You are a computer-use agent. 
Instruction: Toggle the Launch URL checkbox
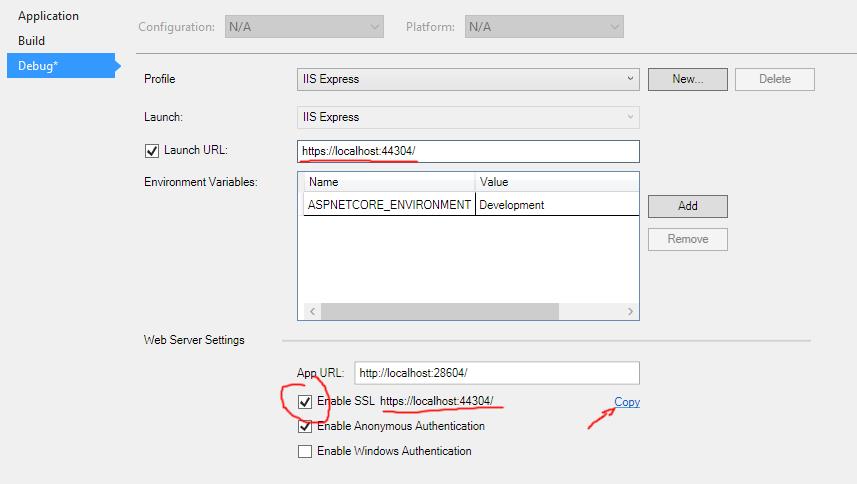click(x=152, y=151)
